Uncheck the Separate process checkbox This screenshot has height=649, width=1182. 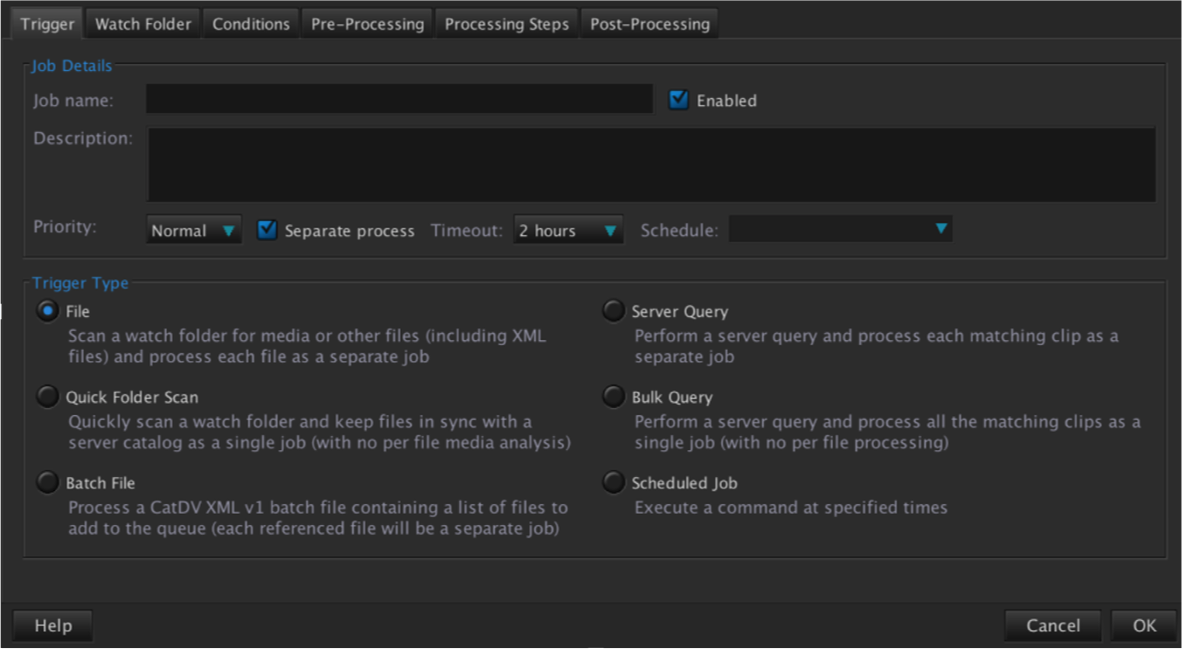tap(267, 230)
